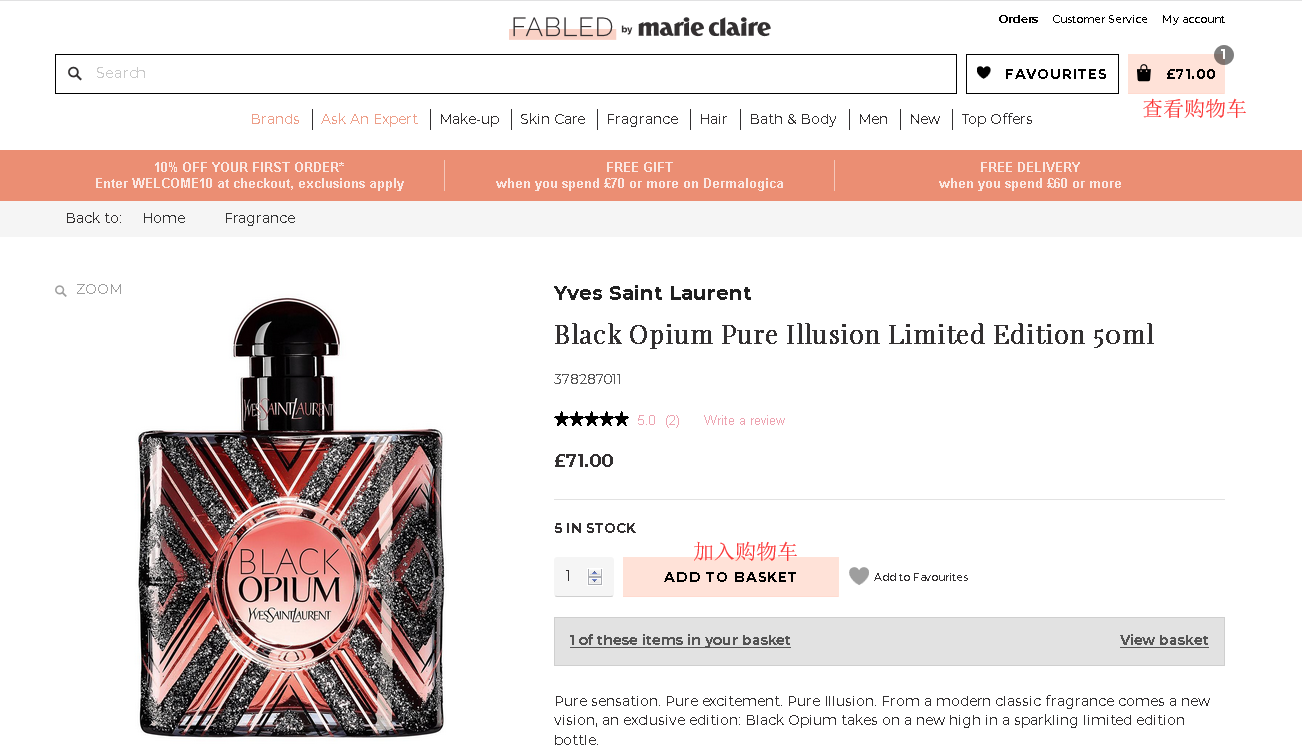This screenshot has height=746, width=1302.
Task: Decrease quantity with the down arrow
Action: (x=595, y=581)
